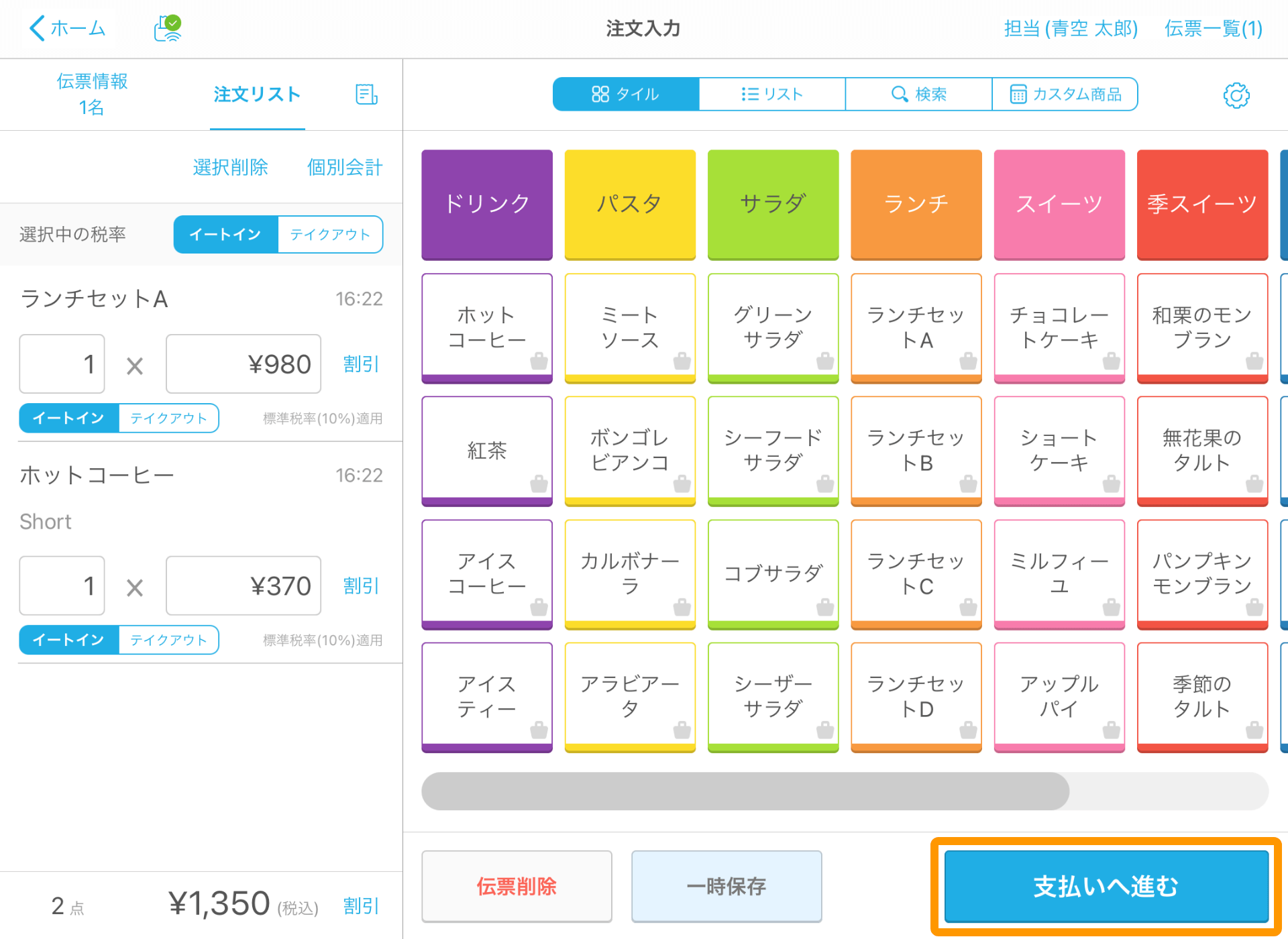Click the home back arrow icon
1288x939 pixels.
pos(37,28)
